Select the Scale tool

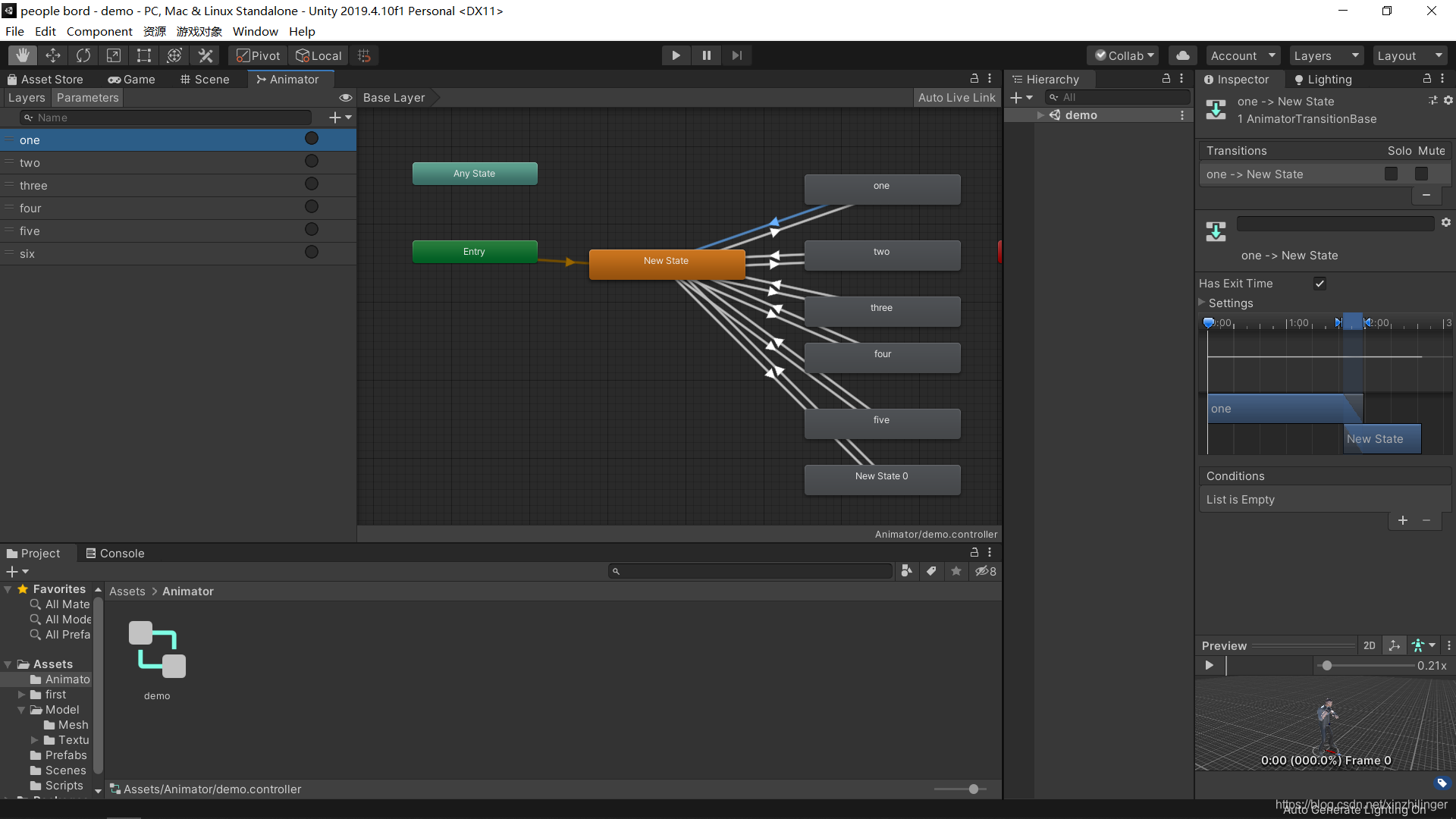[x=114, y=55]
